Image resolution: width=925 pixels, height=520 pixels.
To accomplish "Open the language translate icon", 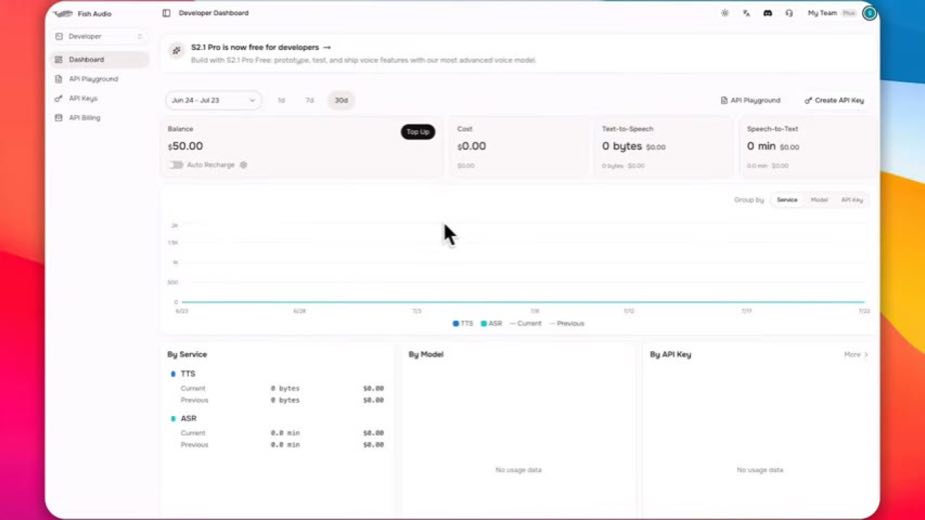I will point(746,13).
